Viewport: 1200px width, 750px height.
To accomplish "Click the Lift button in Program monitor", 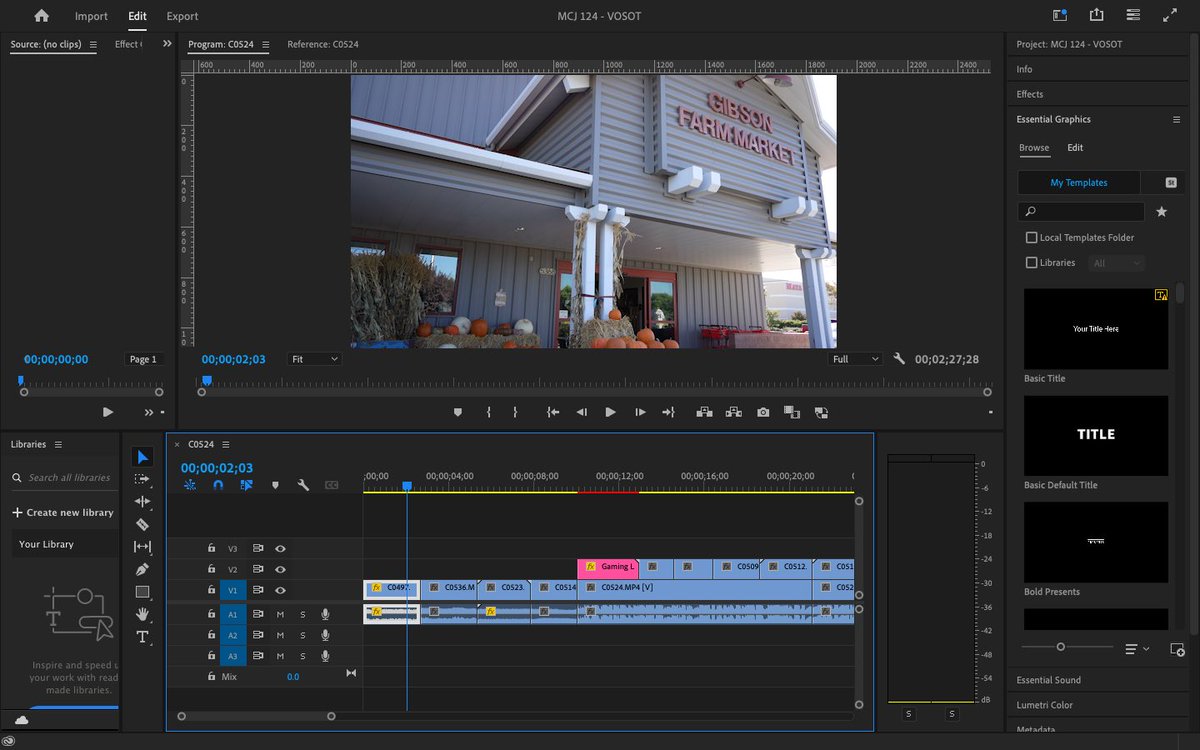I will 704,412.
